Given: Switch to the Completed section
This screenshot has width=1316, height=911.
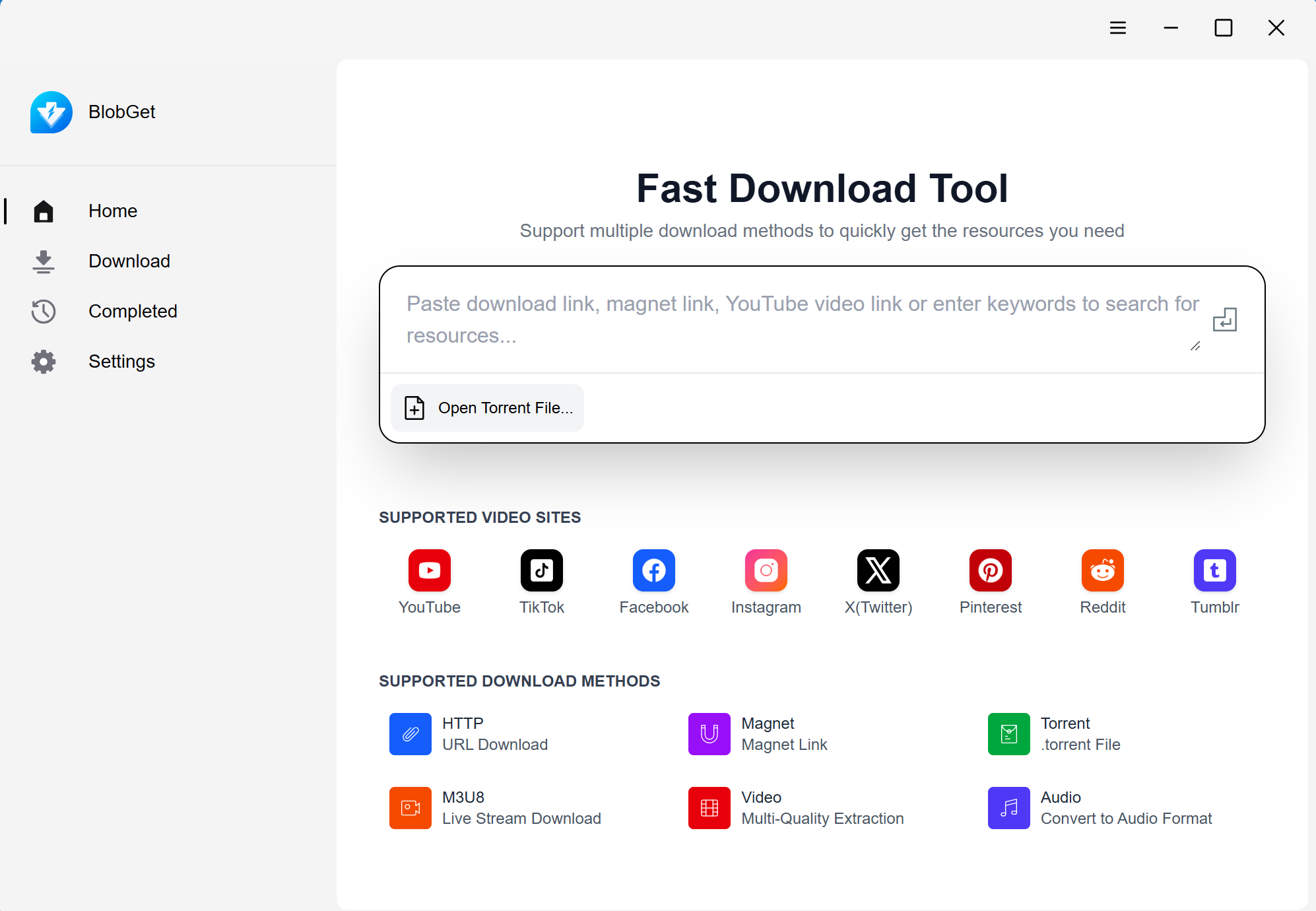Looking at the screenshot, I should click(x=133, y=311).
